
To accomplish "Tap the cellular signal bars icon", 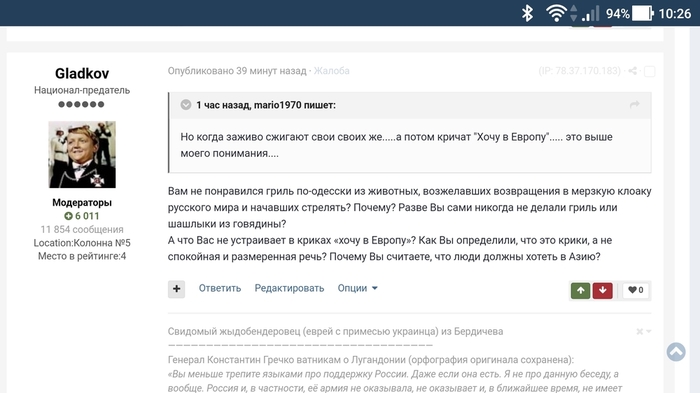I will click(x=590, y=14).
